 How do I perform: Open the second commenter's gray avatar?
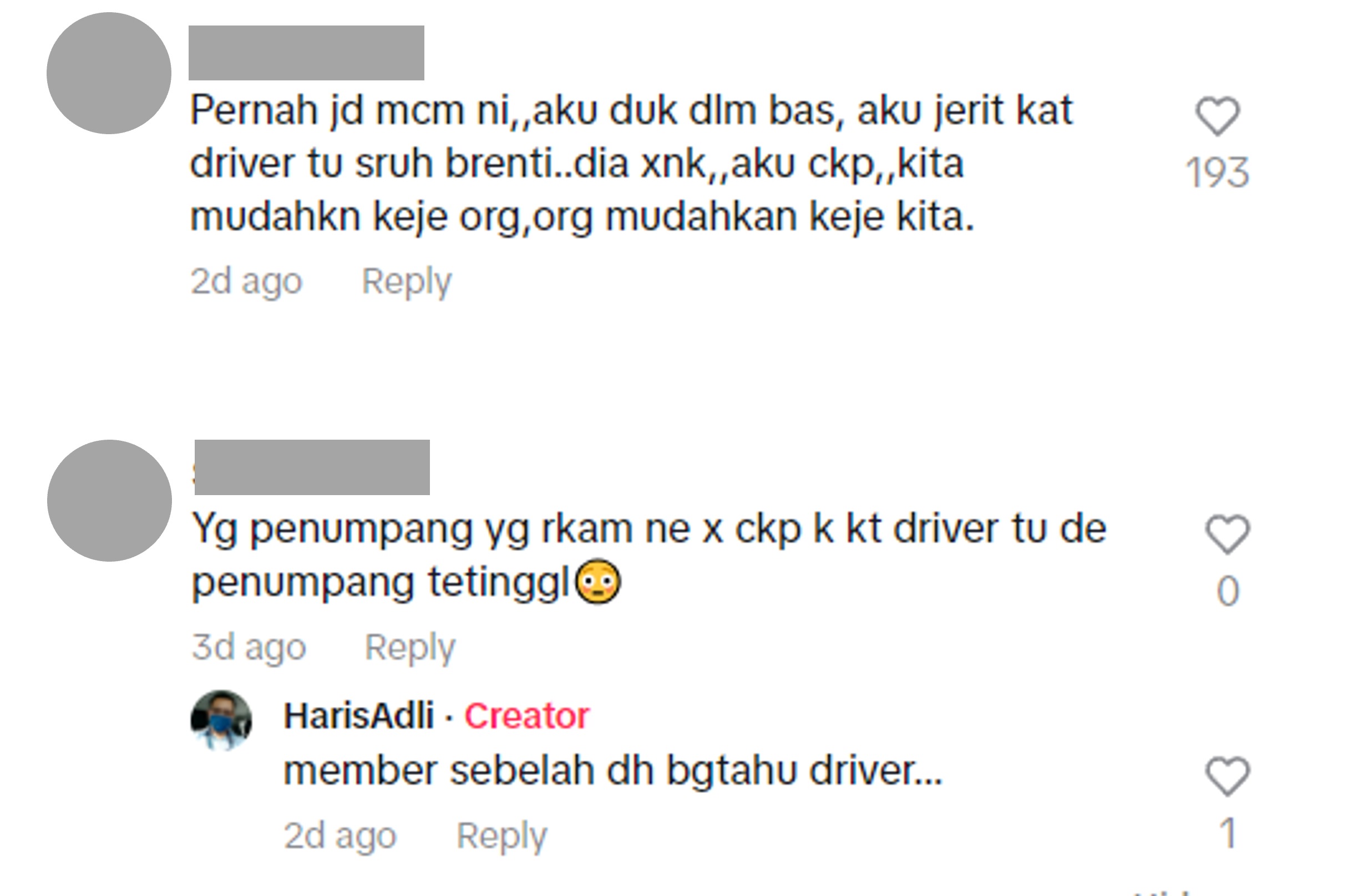pos(109,500)
